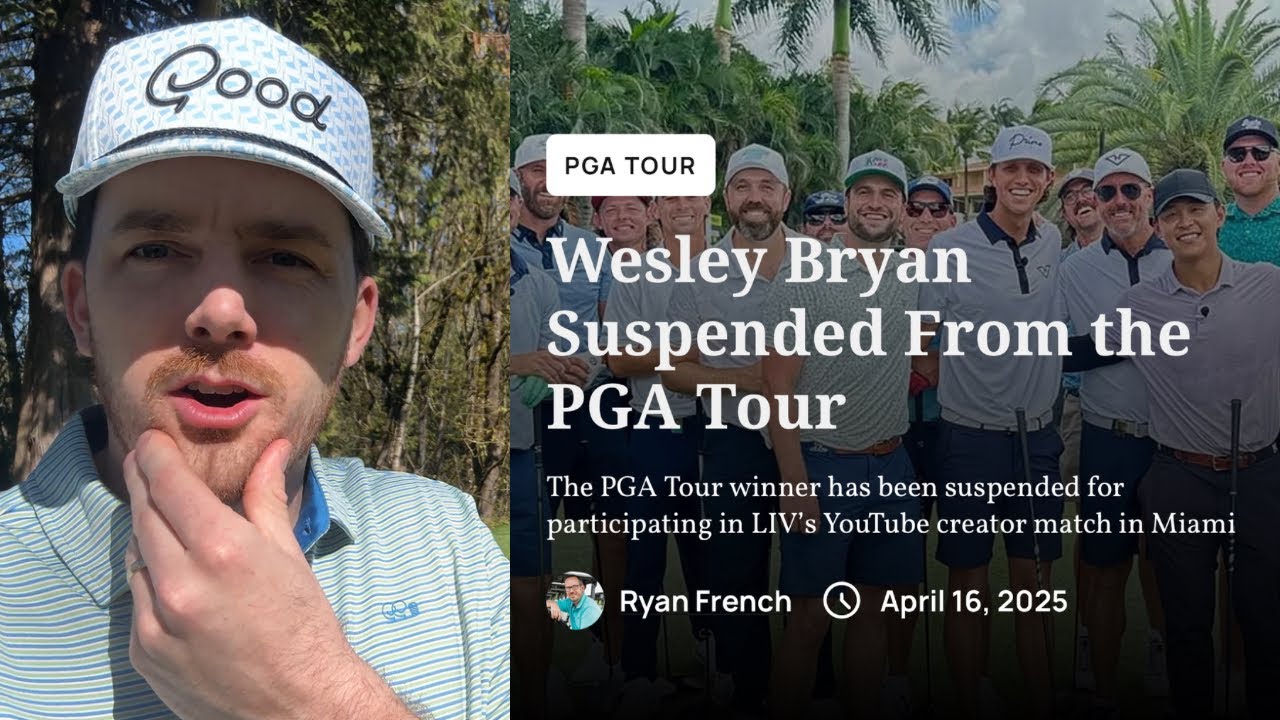The width and height of the screenshot is (1280, 720).
Task: Click the small logo on striped polo chest
Action: (400, 610)
